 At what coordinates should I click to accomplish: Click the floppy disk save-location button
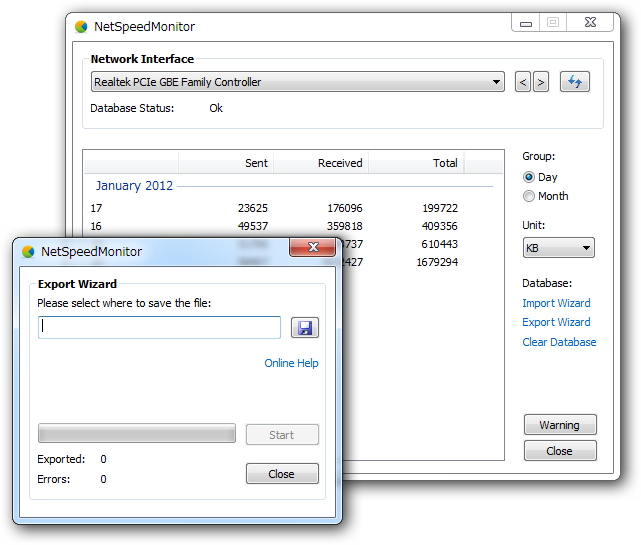coord(305,327)
